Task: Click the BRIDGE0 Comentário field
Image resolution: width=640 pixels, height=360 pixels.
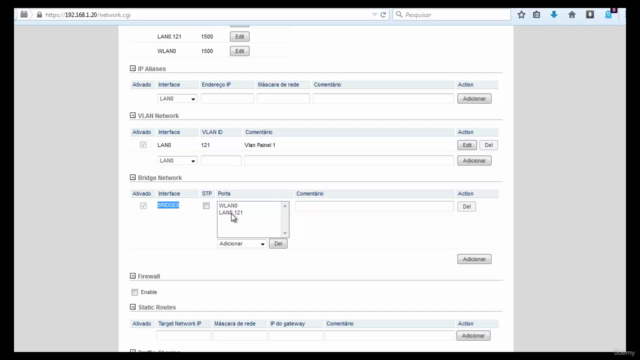Action: pos(374,207)
